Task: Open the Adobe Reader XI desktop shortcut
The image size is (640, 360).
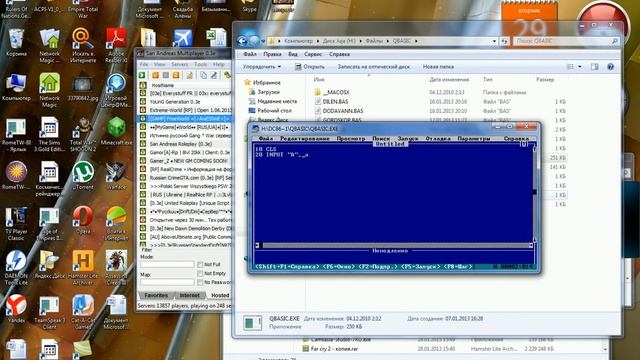Action: pos(116,45)
